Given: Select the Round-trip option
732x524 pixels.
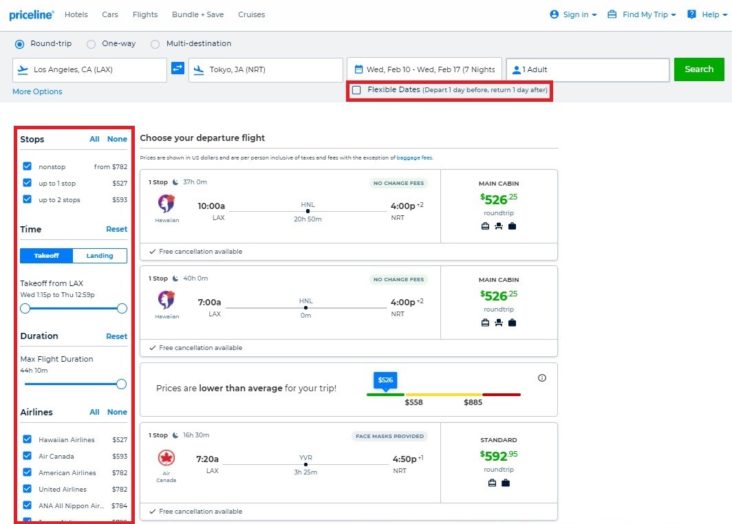Looking at the screenshot, I should 19,44.
